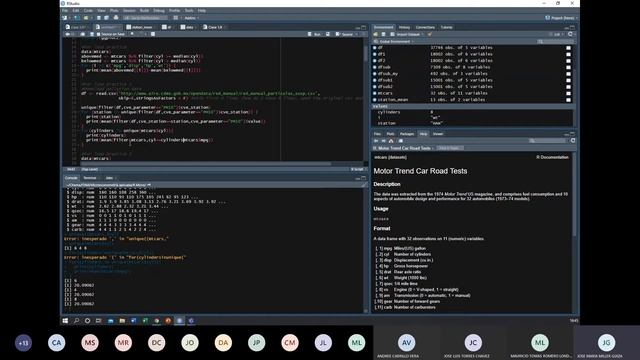Select the History tab

404,27
